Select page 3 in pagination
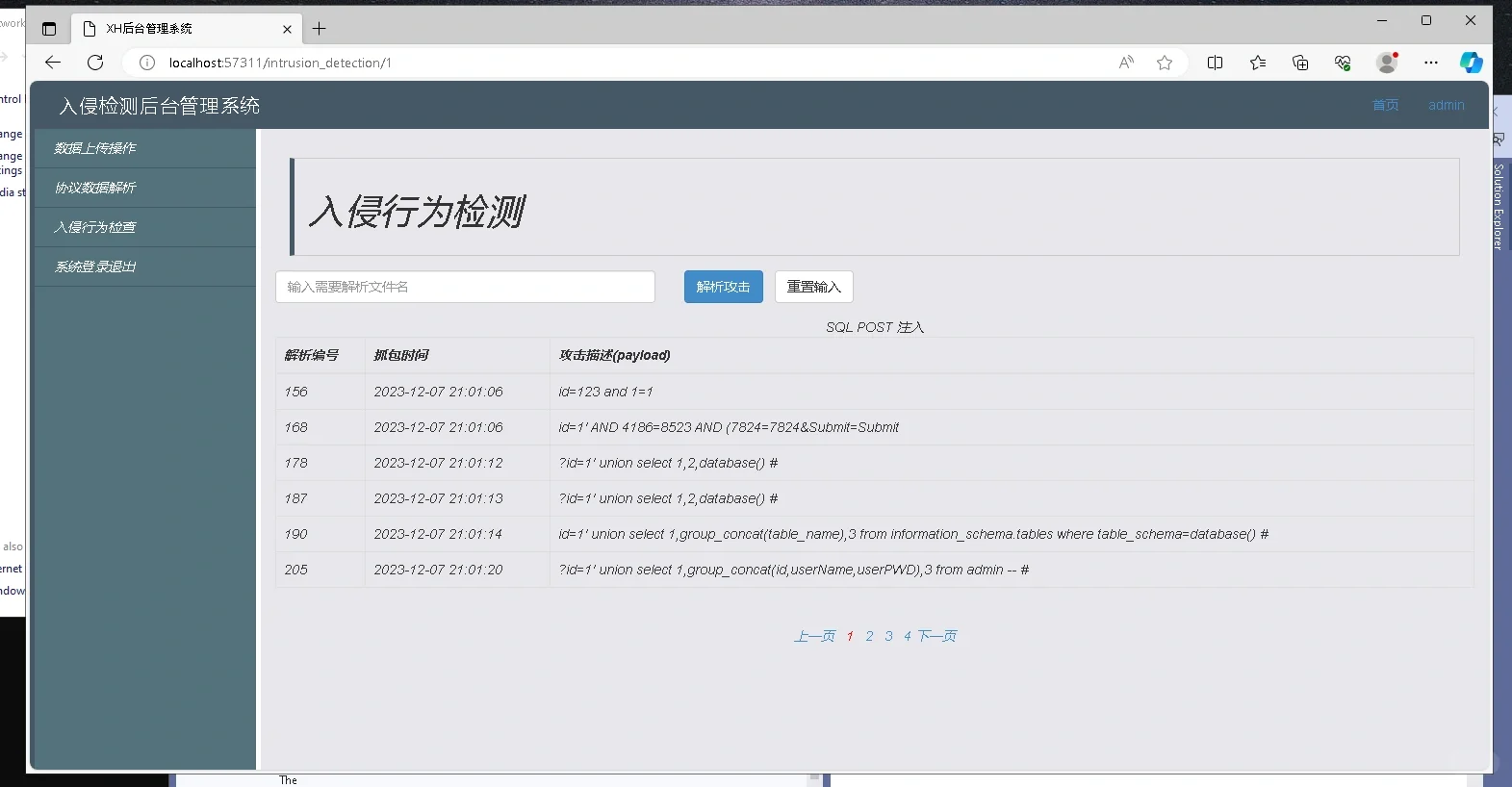This screenshot has height=787, width=1512. [x=888, y=636]
